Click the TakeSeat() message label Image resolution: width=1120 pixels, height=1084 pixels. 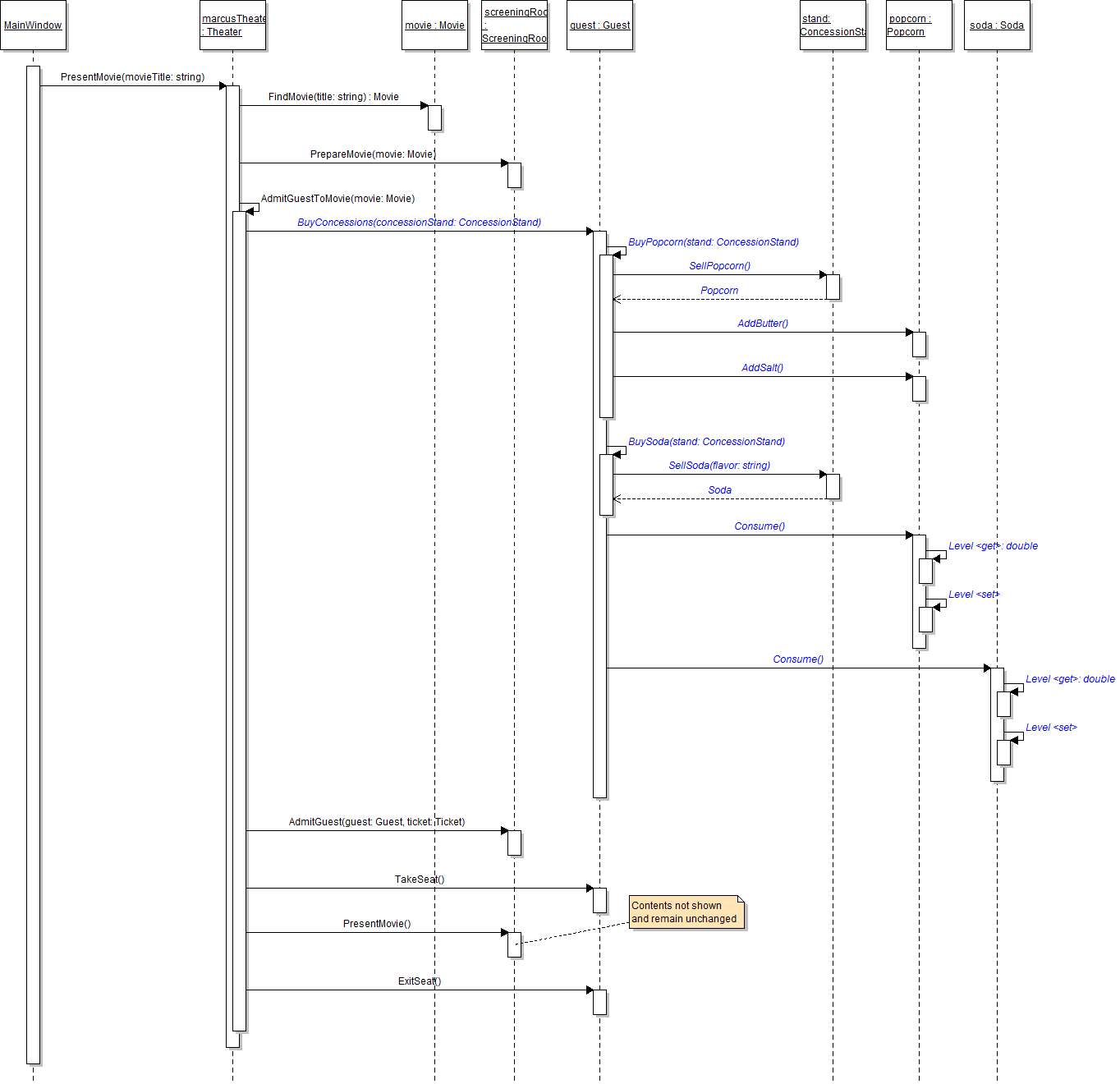419,880
